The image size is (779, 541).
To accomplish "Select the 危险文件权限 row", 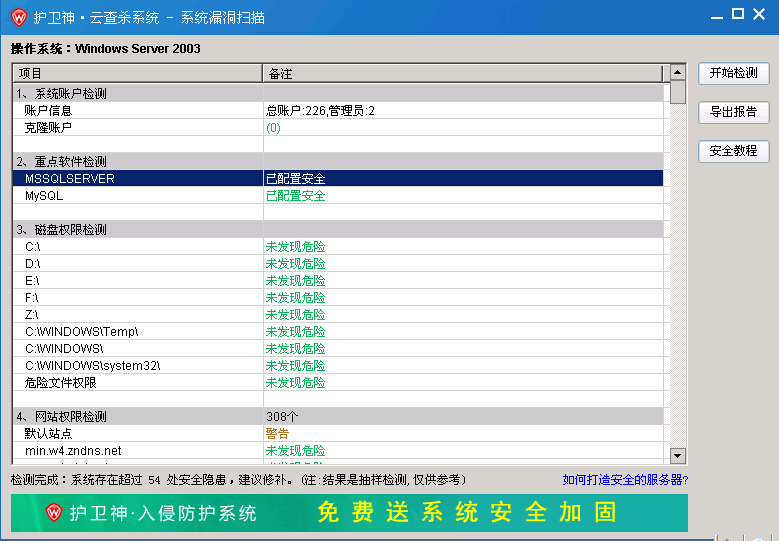I will [x=338, y=383].
